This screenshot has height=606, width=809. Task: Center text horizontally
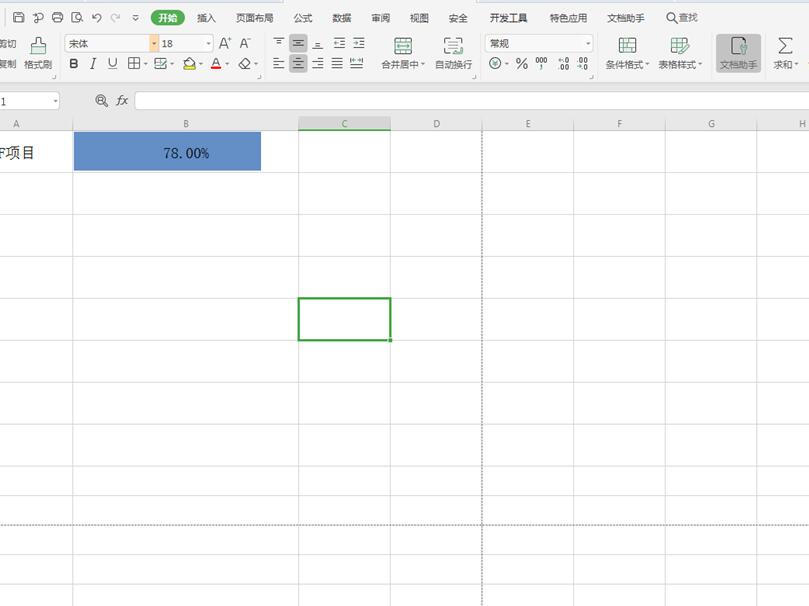click(298, 63)
